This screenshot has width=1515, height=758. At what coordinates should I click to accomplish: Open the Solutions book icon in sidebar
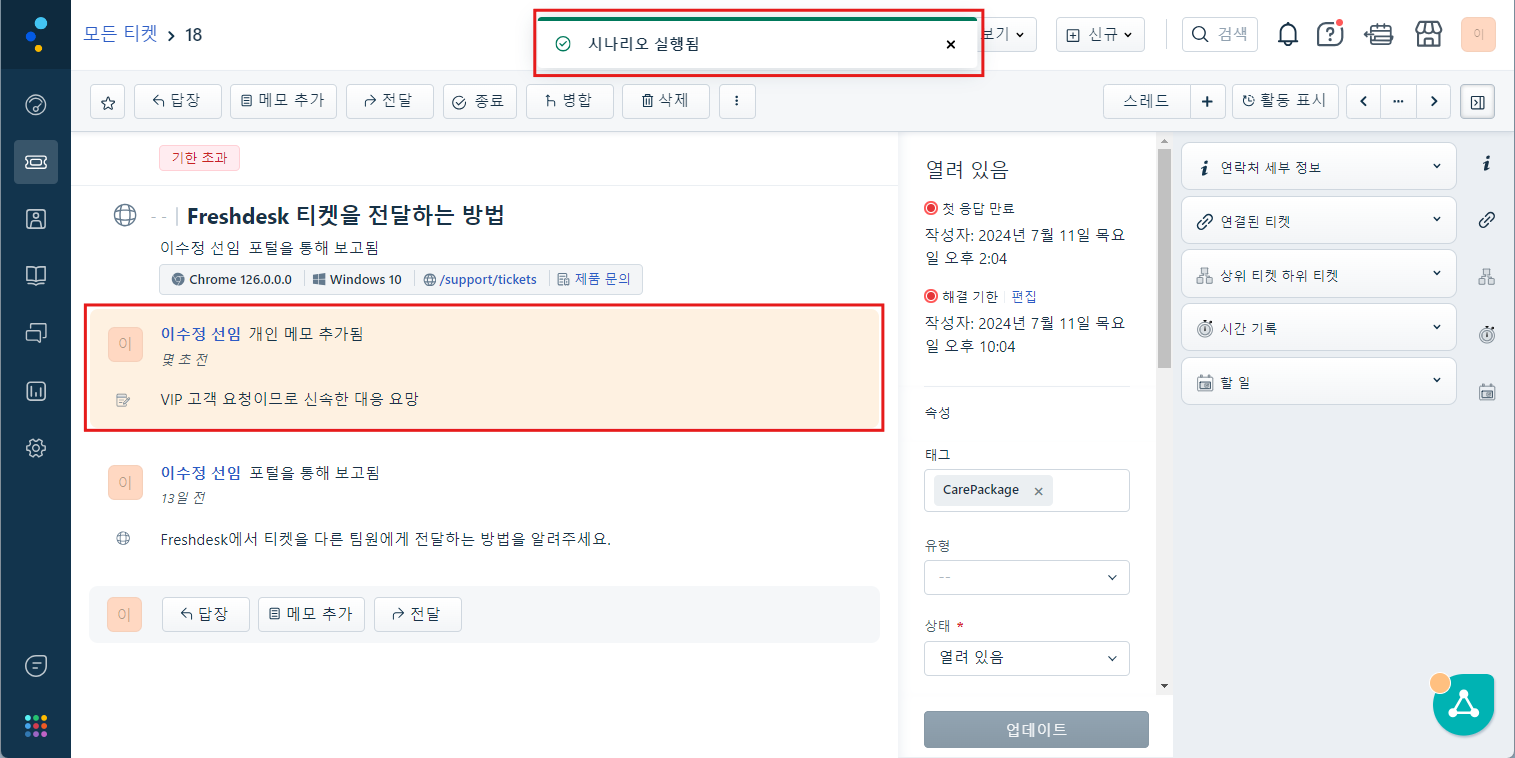point(36,276)
